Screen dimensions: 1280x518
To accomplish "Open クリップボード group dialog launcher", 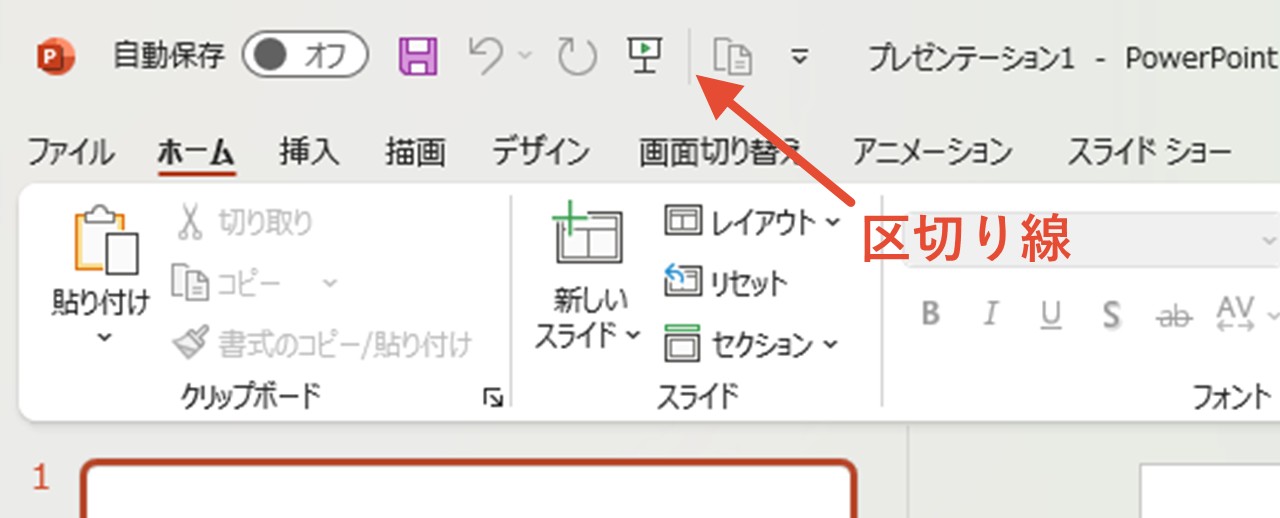I will (492, 399).
